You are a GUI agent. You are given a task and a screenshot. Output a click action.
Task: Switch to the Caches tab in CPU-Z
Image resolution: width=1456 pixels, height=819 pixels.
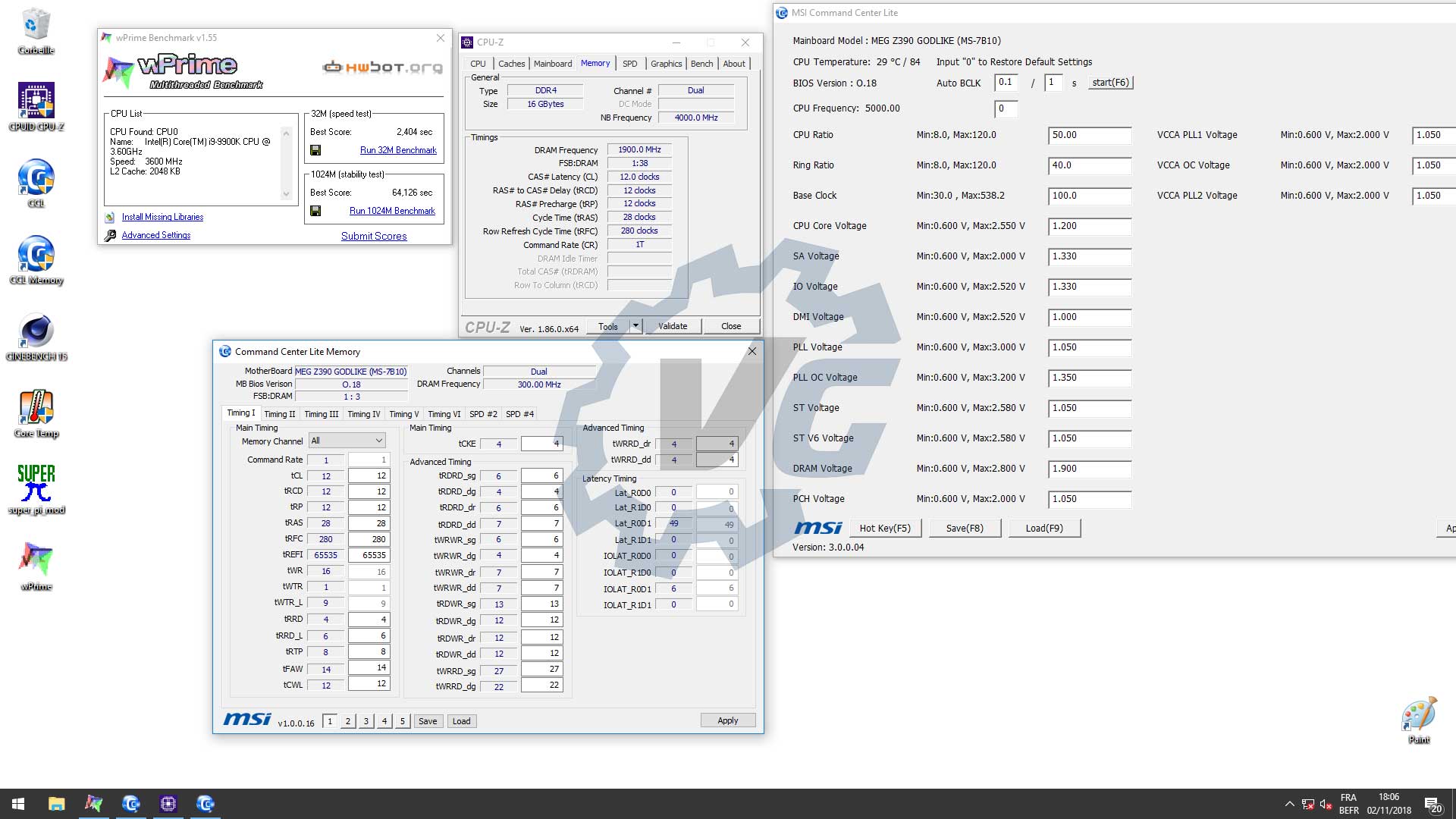click(x=511, y=64)
